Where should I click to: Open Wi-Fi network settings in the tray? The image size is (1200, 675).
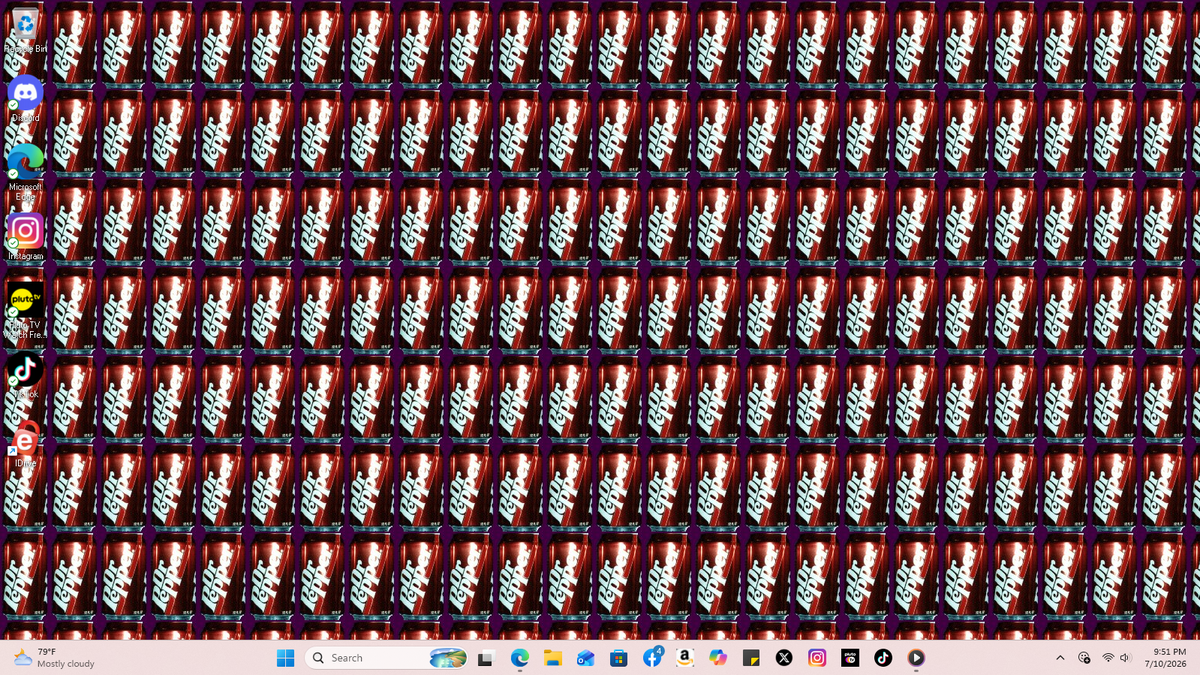click(x=1108, y=658)
